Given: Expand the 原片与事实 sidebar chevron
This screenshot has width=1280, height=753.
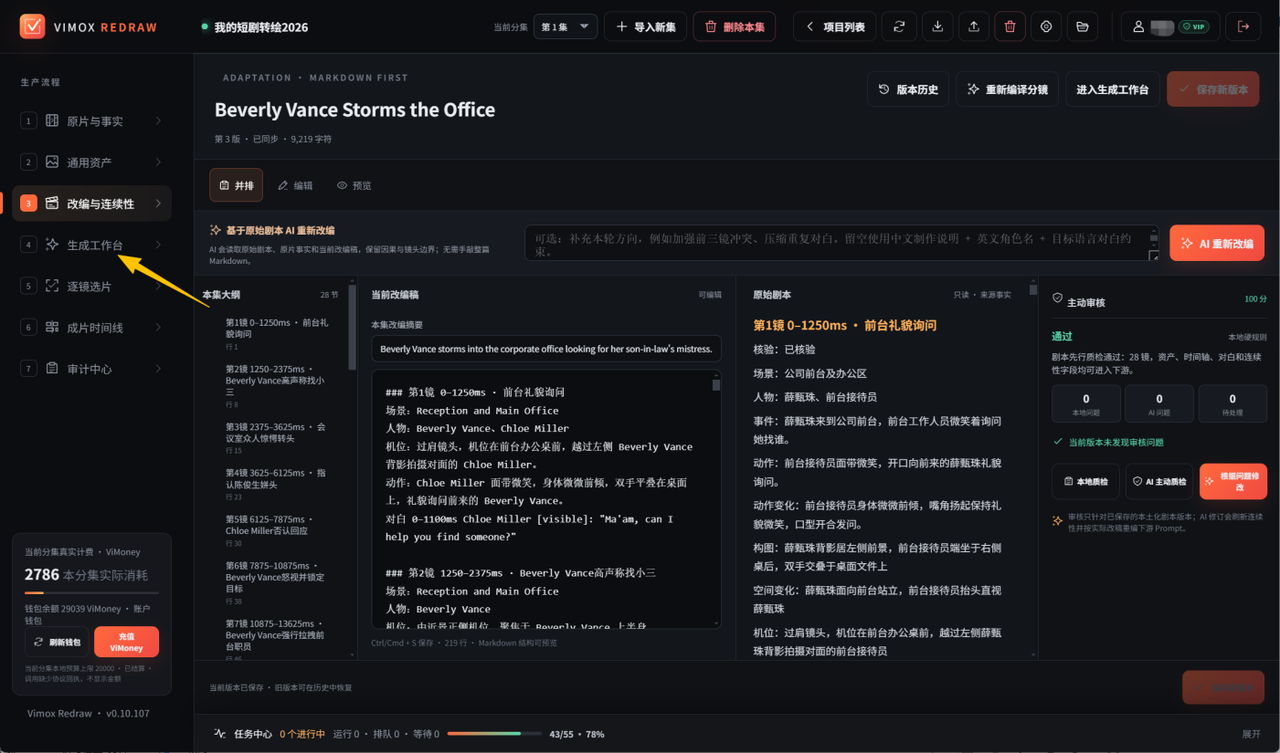Looking at the screenshot, I should 158,121.
